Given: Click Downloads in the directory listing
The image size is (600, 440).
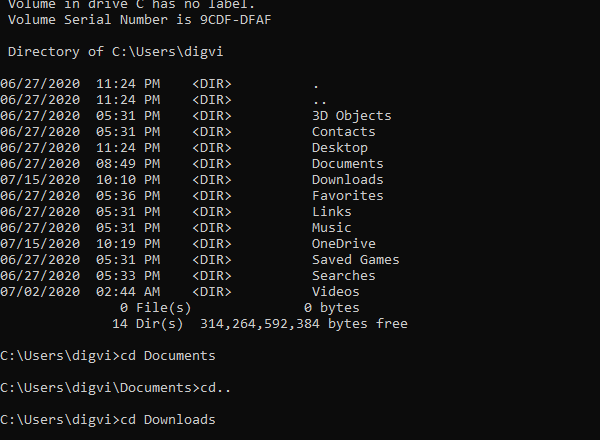Looking at the screenshot, I should [x=347, y=179].
